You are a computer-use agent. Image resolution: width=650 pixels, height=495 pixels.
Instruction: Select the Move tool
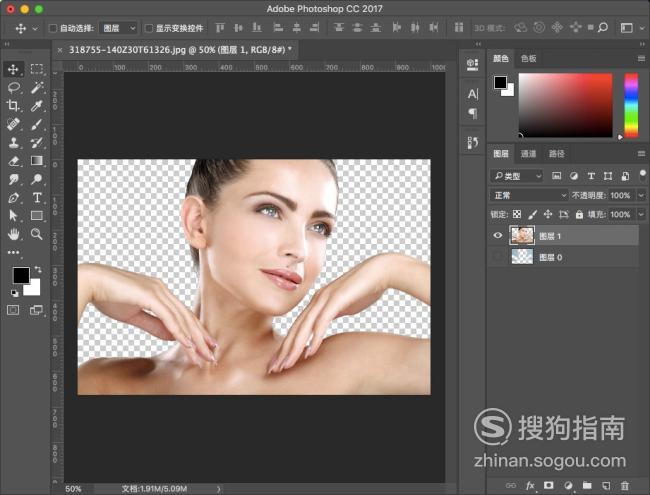click(13, 69)
